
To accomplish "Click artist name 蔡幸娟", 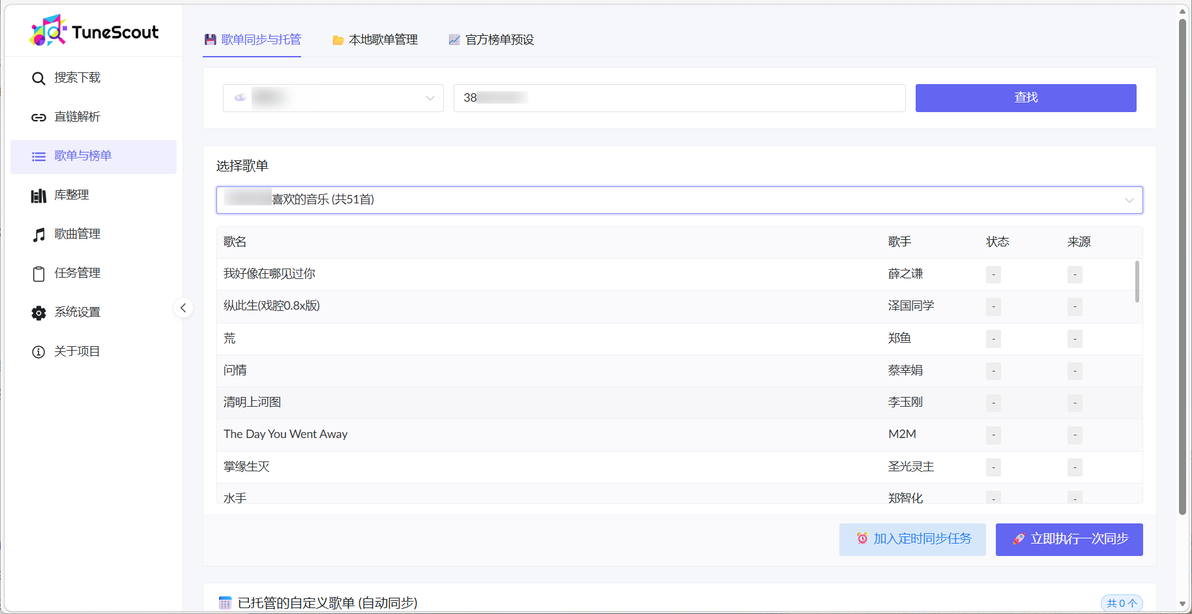I will (905, 371).
